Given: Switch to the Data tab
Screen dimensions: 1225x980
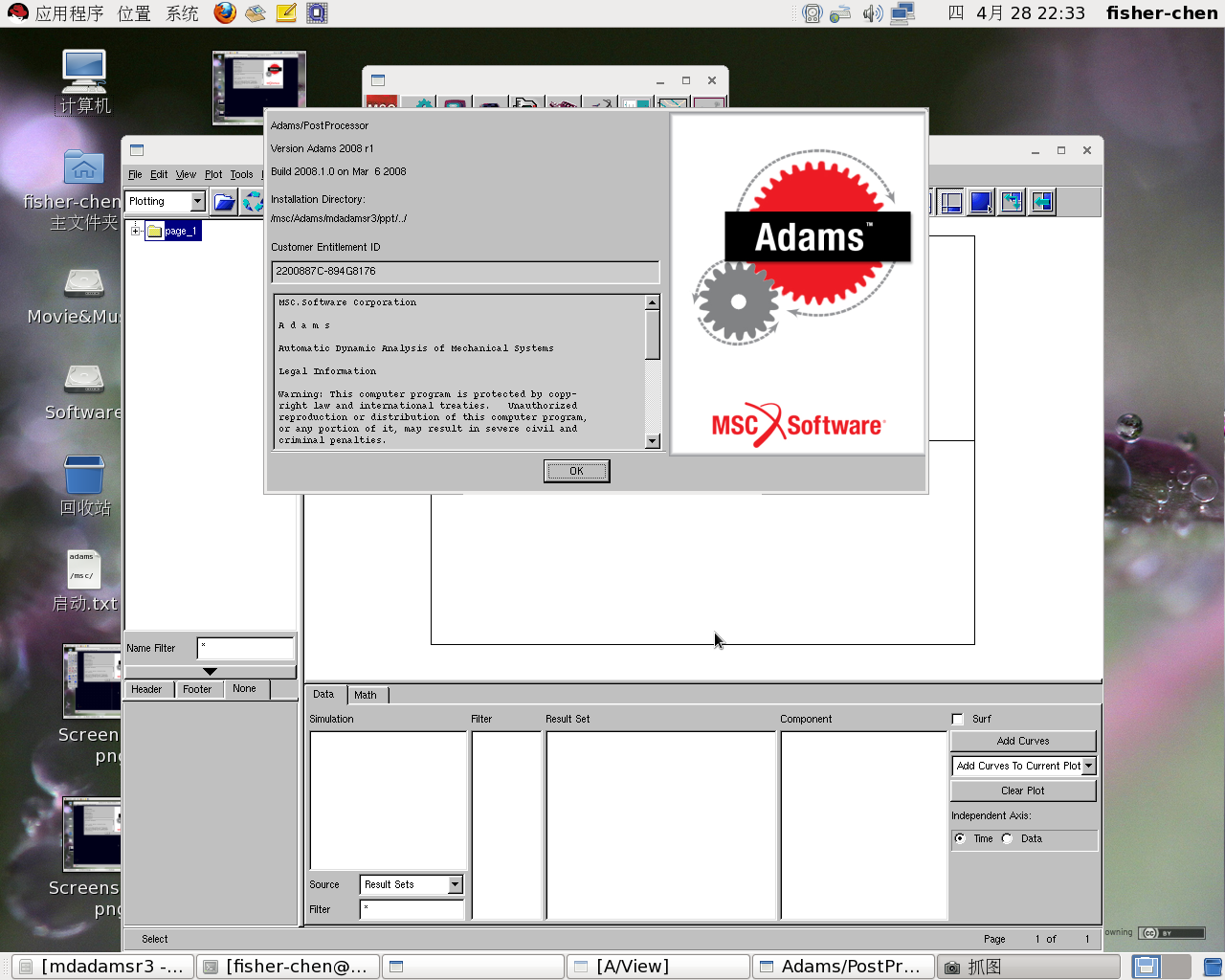Looking at the screenshot, I should coord(323,695).
